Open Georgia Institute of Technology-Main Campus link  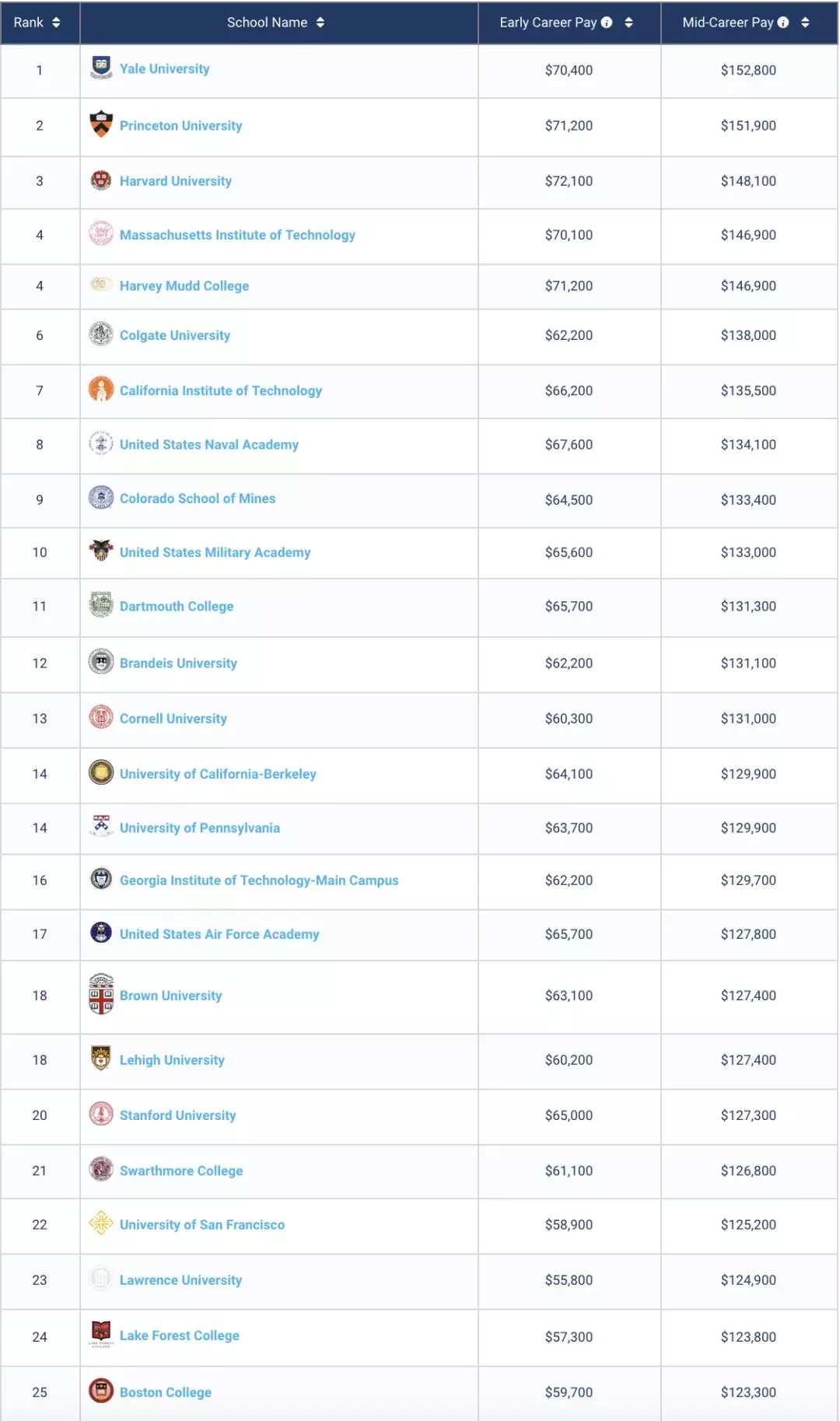(x=259, y=880)
